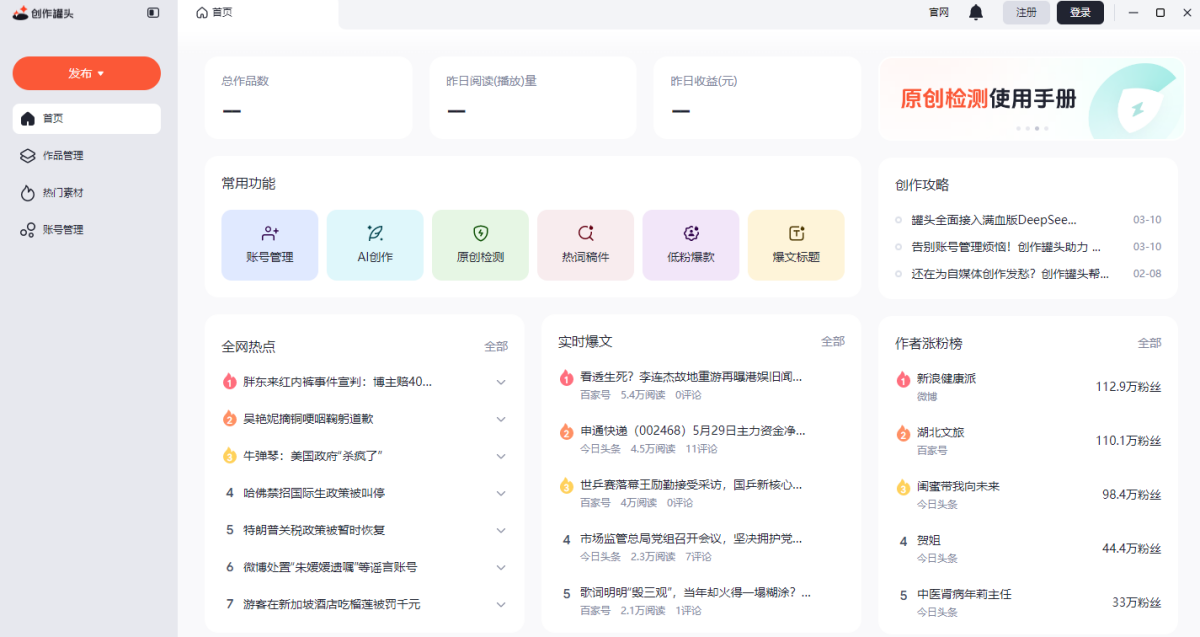
Task: Click the 注册 button
Action: pos(1026,13)
